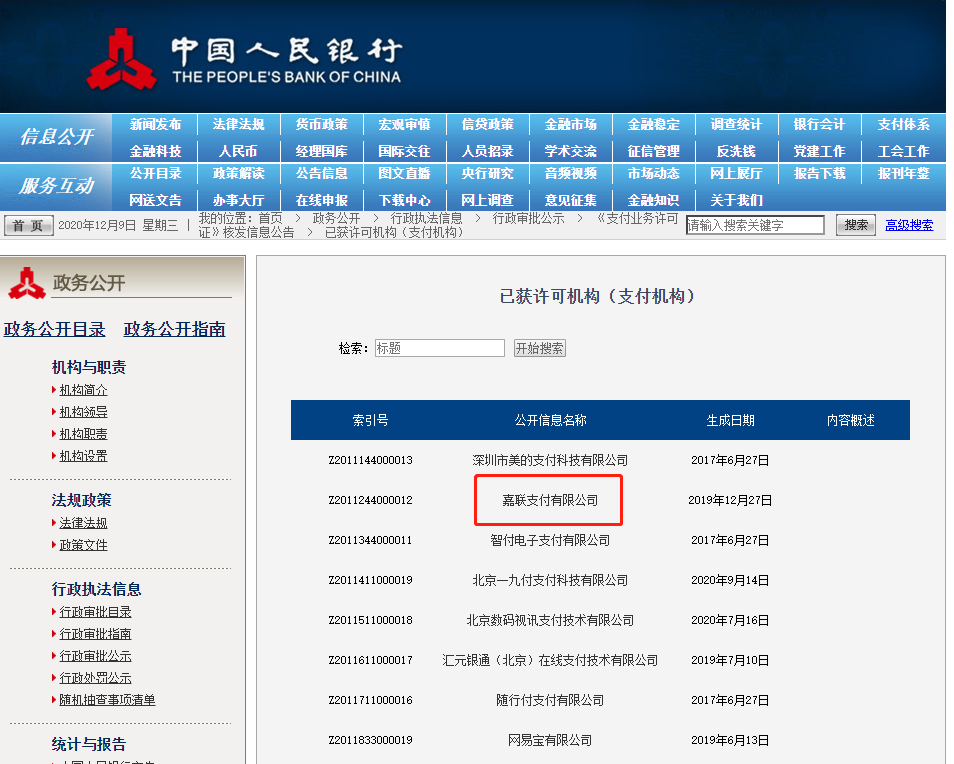Viewport: 954px width, 764px height.
Task: Click index number Z2011611000017
Action: point(371,660)
